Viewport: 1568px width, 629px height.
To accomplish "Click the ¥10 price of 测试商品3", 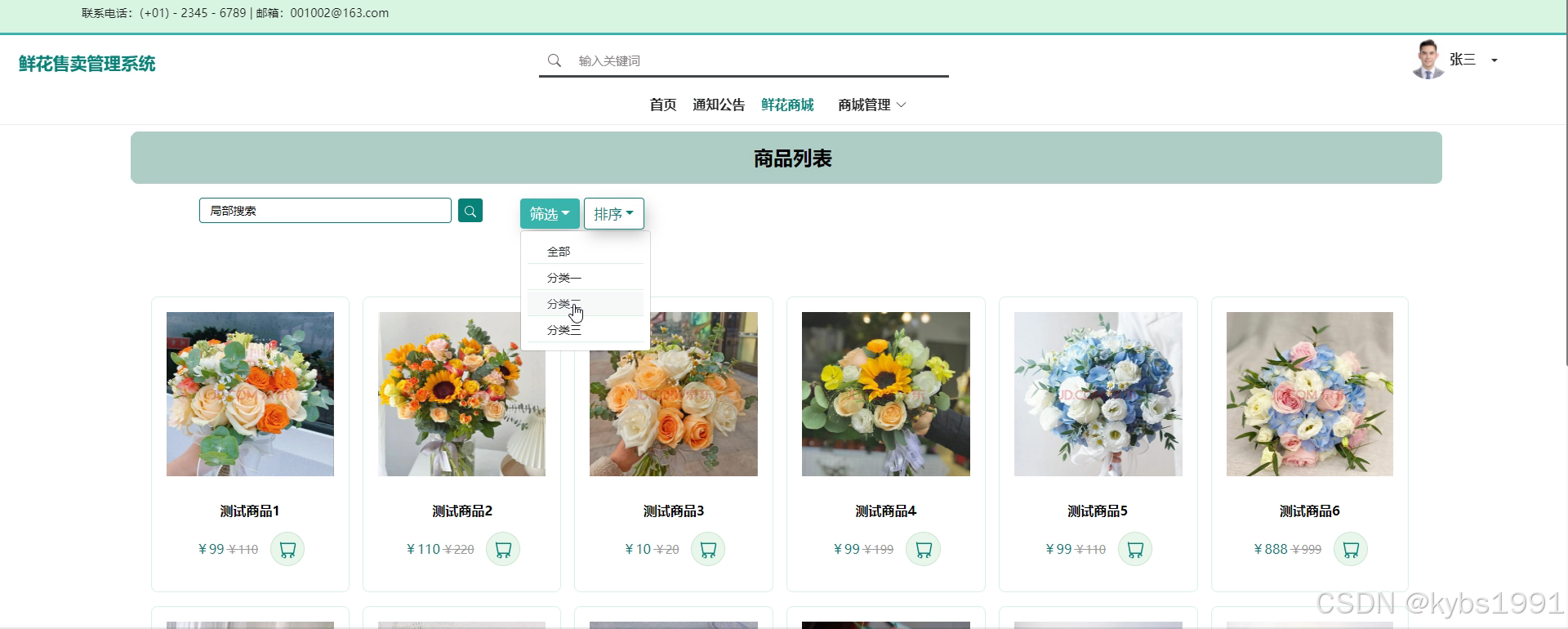I will click(638, 549).
